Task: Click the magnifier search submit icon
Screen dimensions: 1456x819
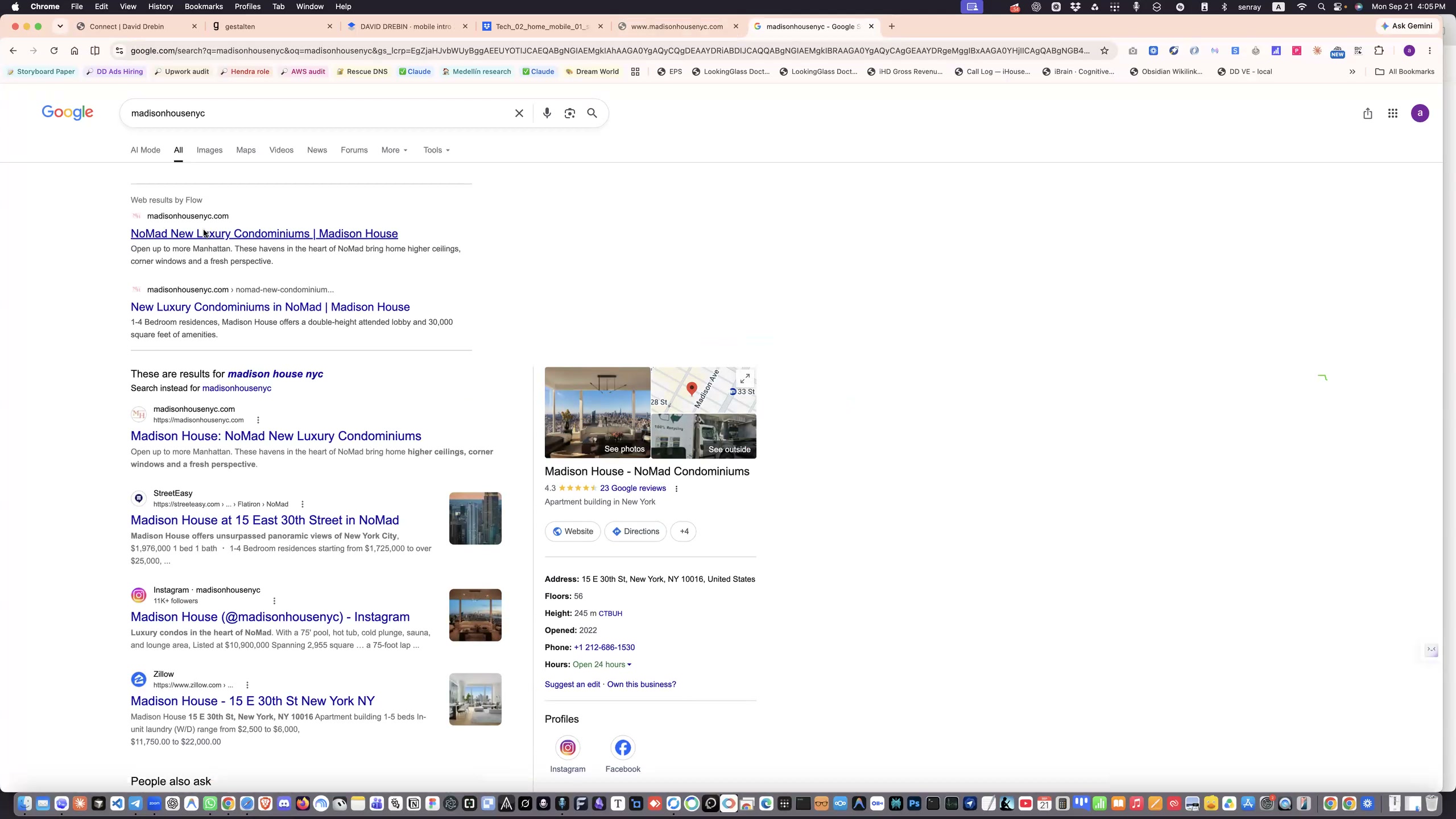Action: [592, 113]
